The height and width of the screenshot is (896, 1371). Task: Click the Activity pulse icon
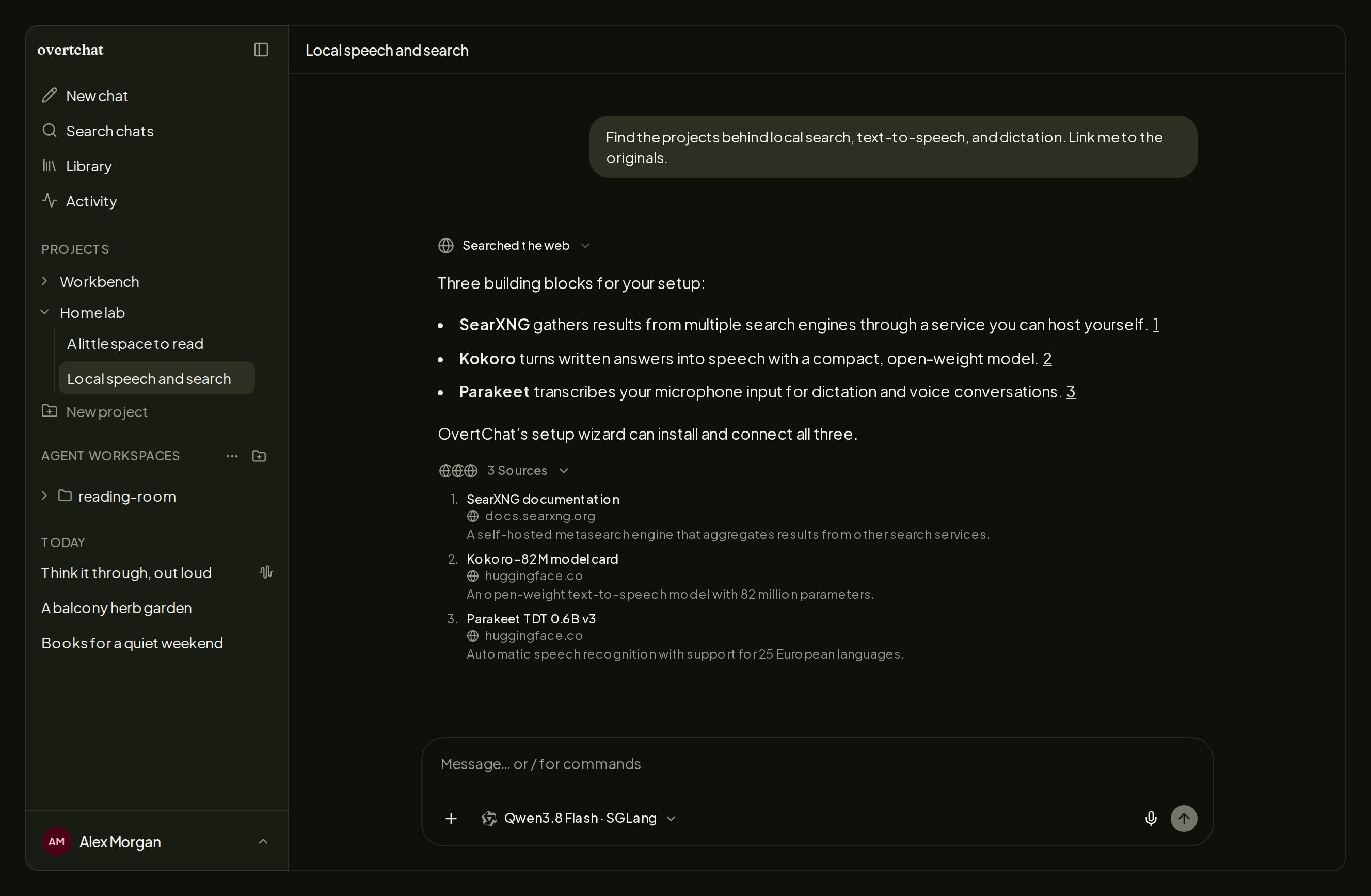click(50, 200)
